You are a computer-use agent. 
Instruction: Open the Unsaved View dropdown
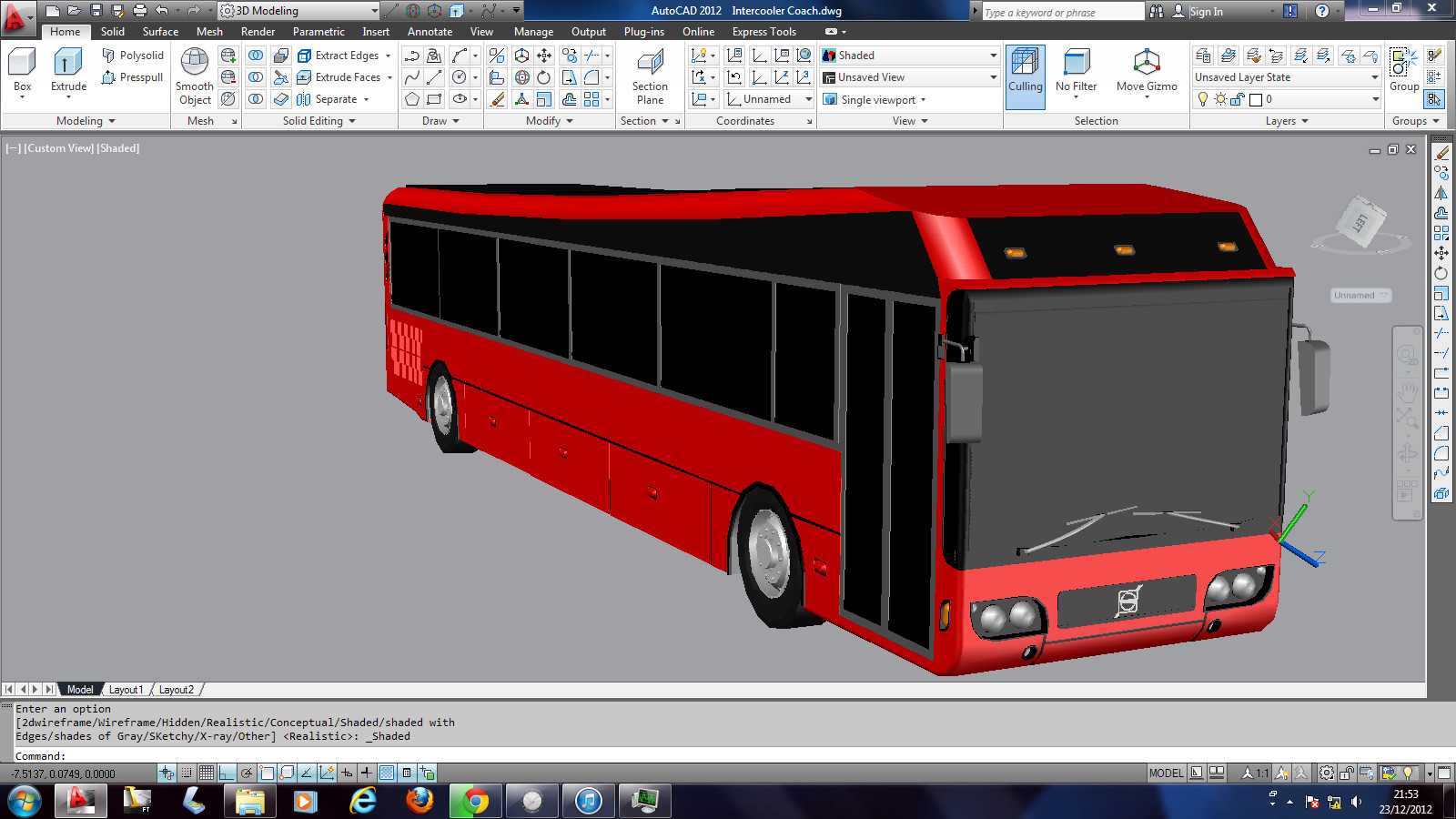(x=910, y=77)
